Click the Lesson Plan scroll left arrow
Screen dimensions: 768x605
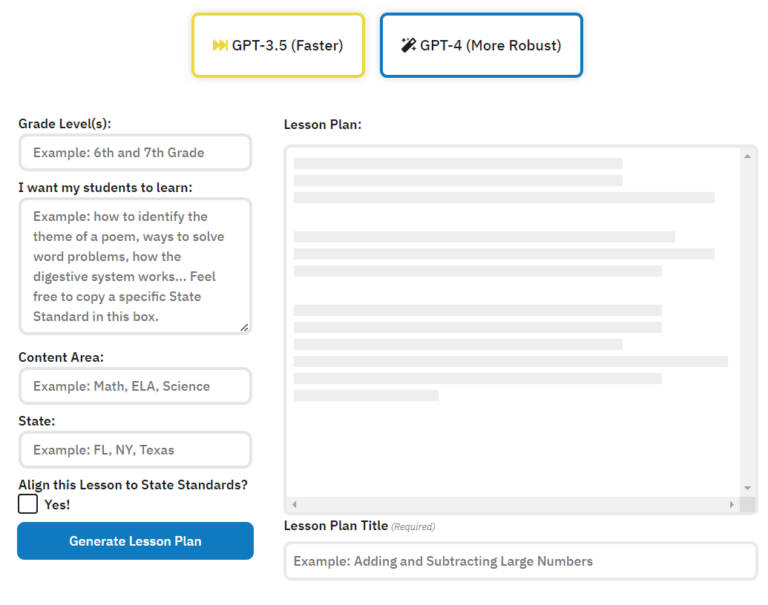pyautogui.click(x=294, y=504)
